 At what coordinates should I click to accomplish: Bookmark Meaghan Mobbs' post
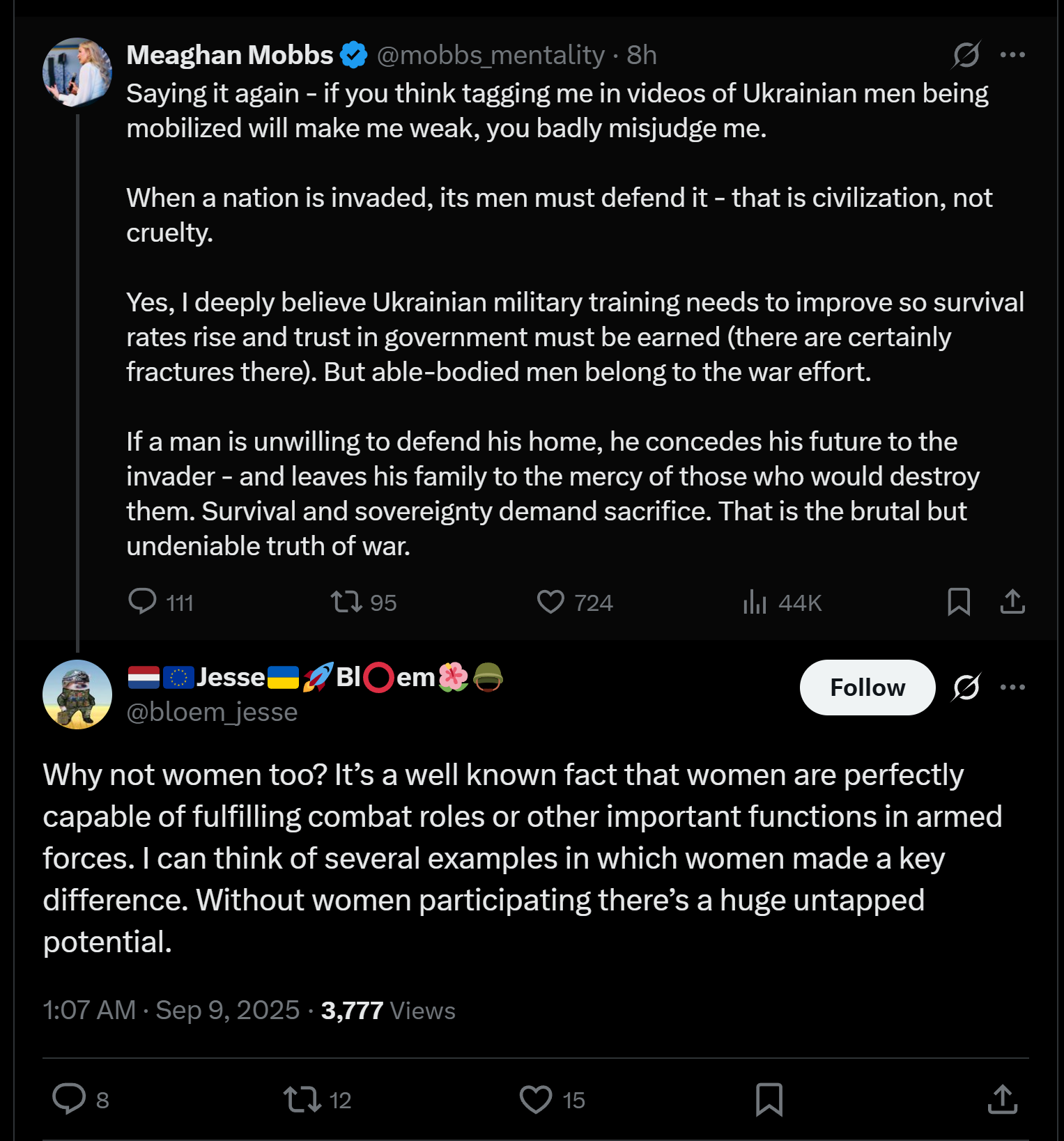tap(959, 601)
